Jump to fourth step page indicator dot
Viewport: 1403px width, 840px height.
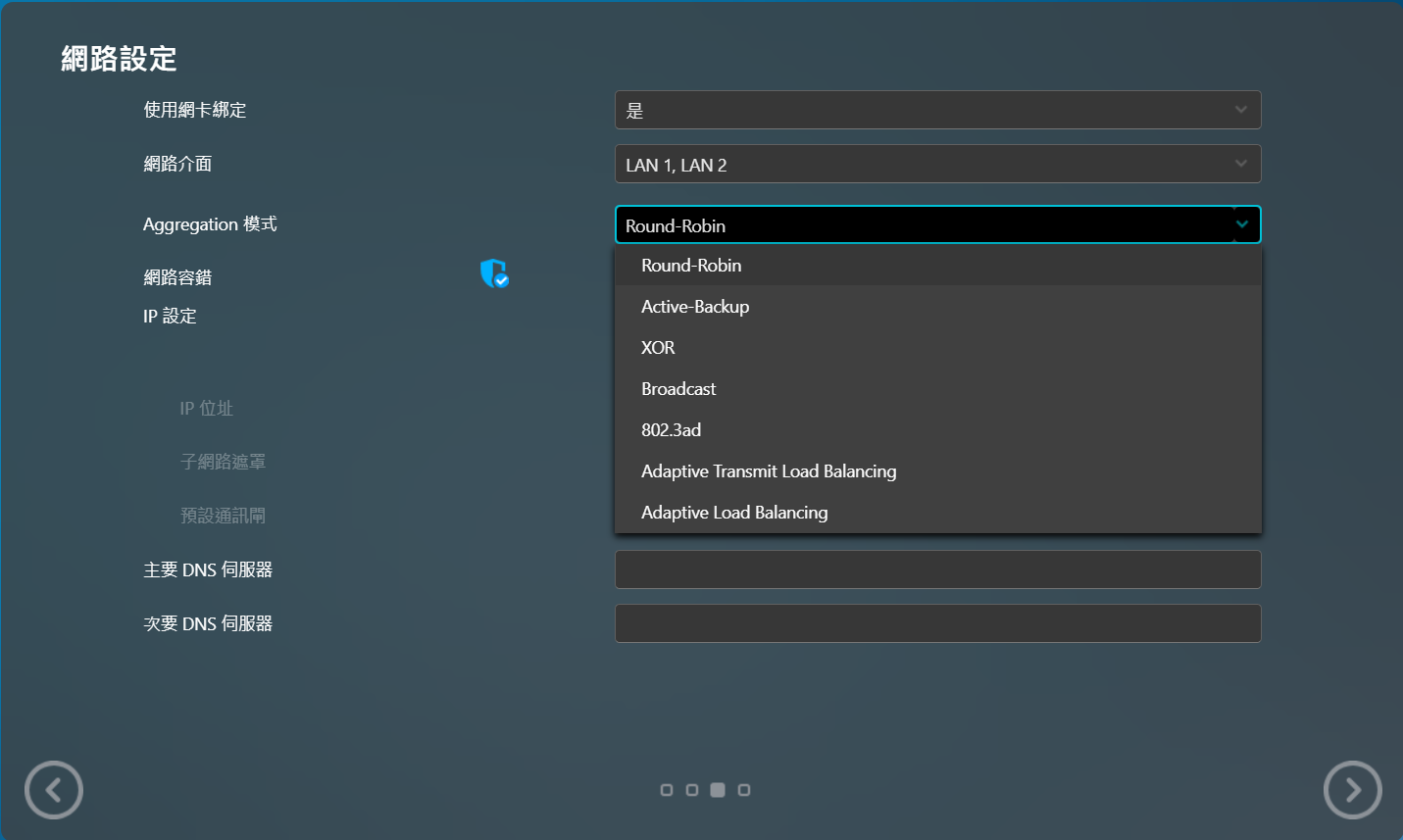coord(744,790)
